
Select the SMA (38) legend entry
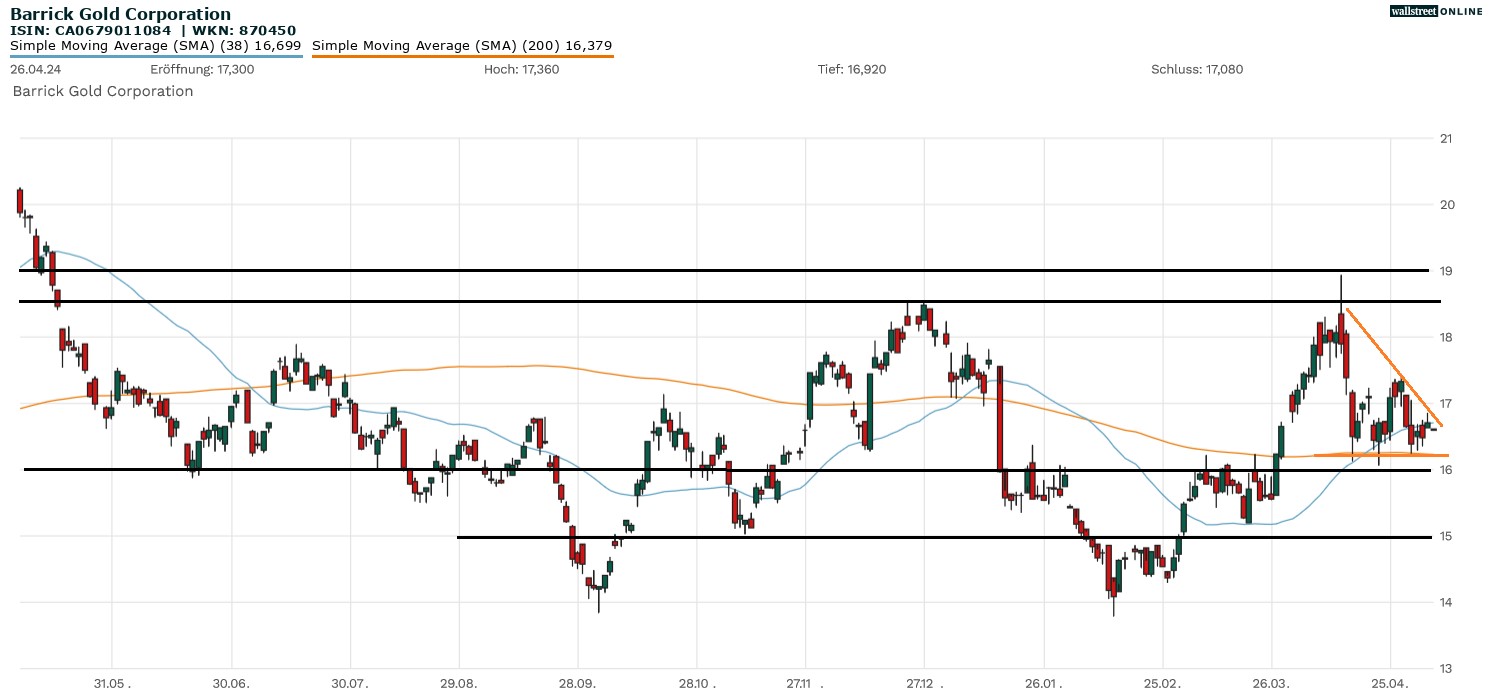156,45
